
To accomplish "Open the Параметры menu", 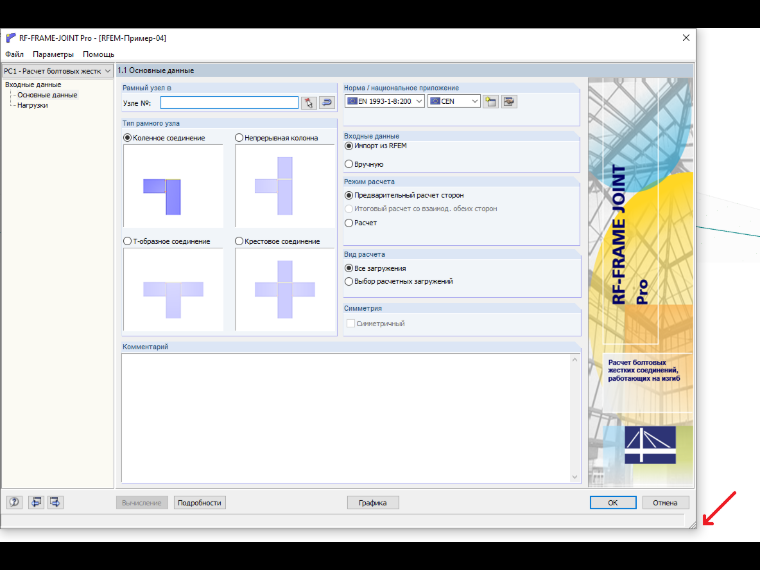I will [53, 54].
